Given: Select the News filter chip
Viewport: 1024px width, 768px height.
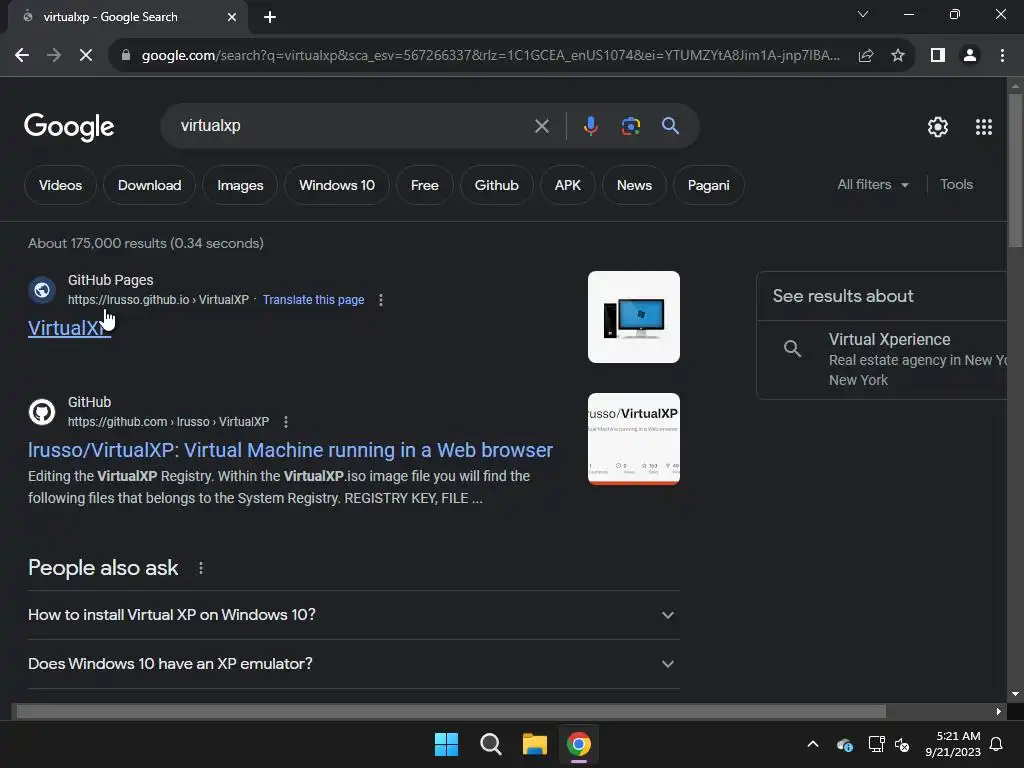Looking at the screenshot, I should tap(634, 185).
